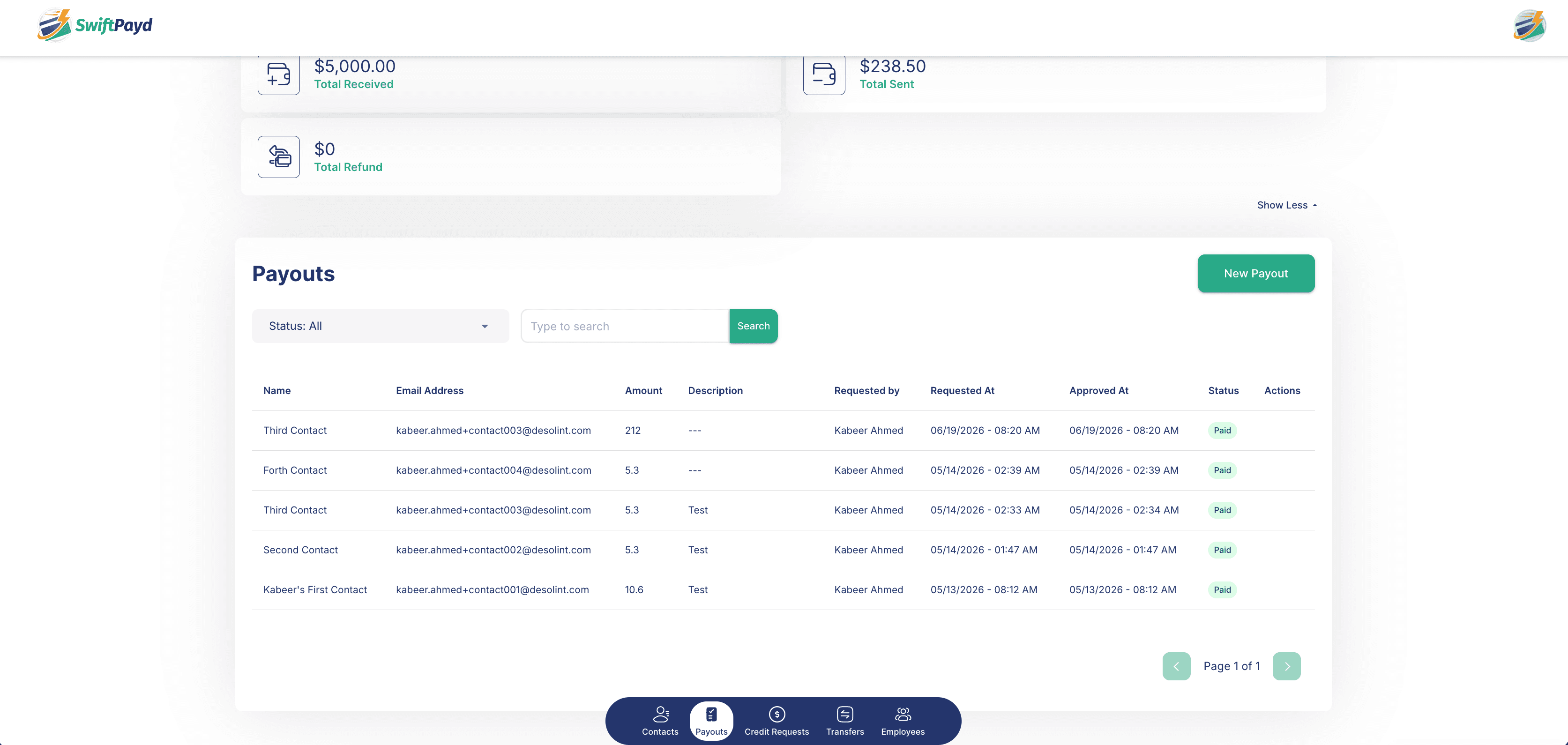
Task: Click the Total Sent wallet icon
Action: [824, 74]
